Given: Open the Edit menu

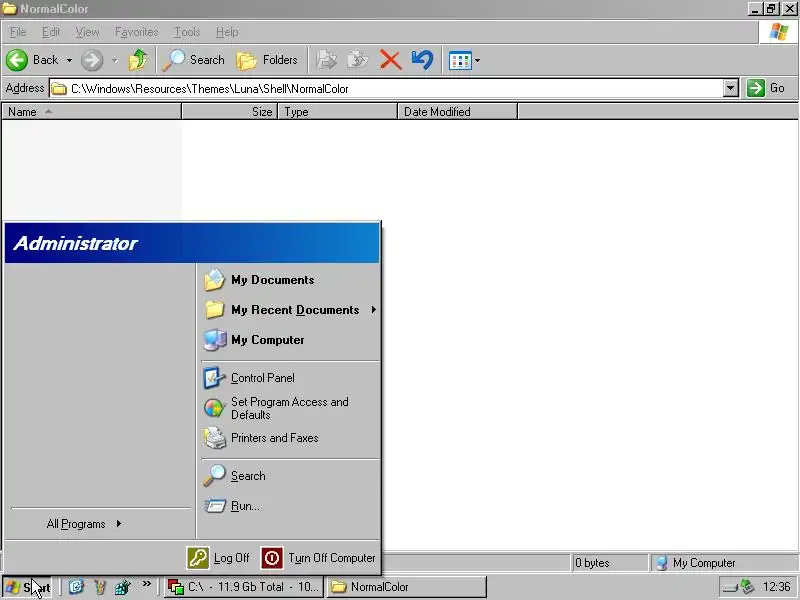Looking at the screenshot, I should tap(51, 32).
